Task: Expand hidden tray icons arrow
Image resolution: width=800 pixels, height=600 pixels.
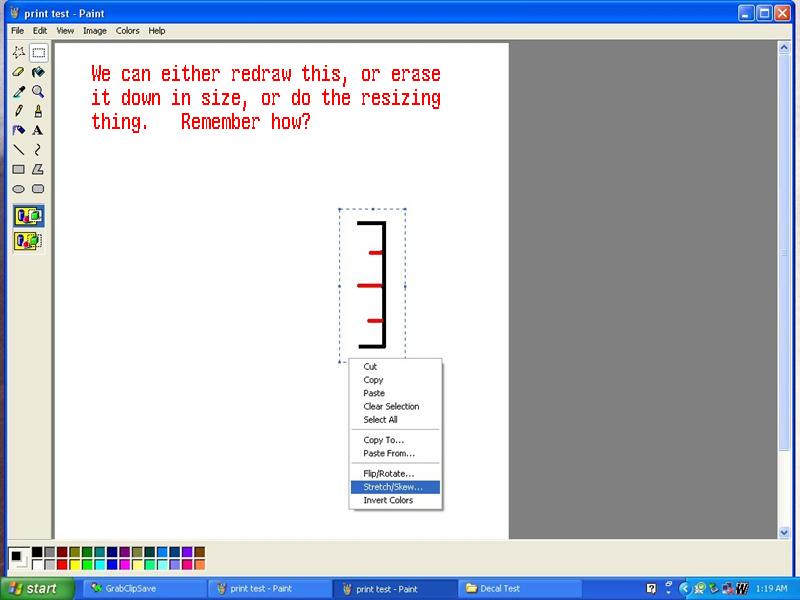Action: click(684, 589)
